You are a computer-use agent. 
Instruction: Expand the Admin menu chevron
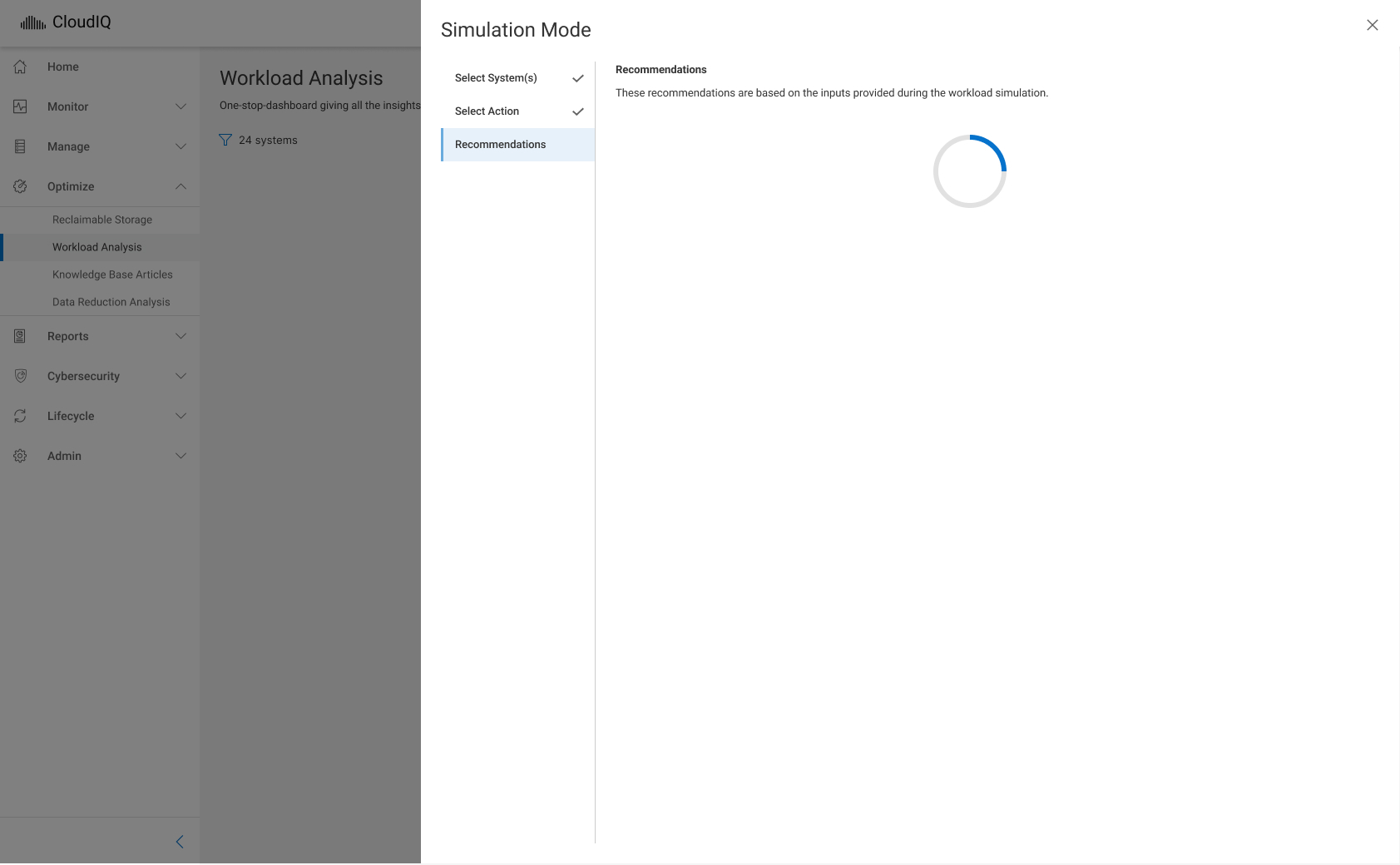click(x=181, y=456)
